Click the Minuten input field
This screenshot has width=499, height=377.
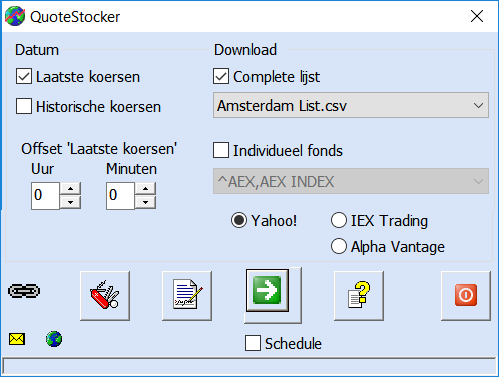tap(120, 196)
